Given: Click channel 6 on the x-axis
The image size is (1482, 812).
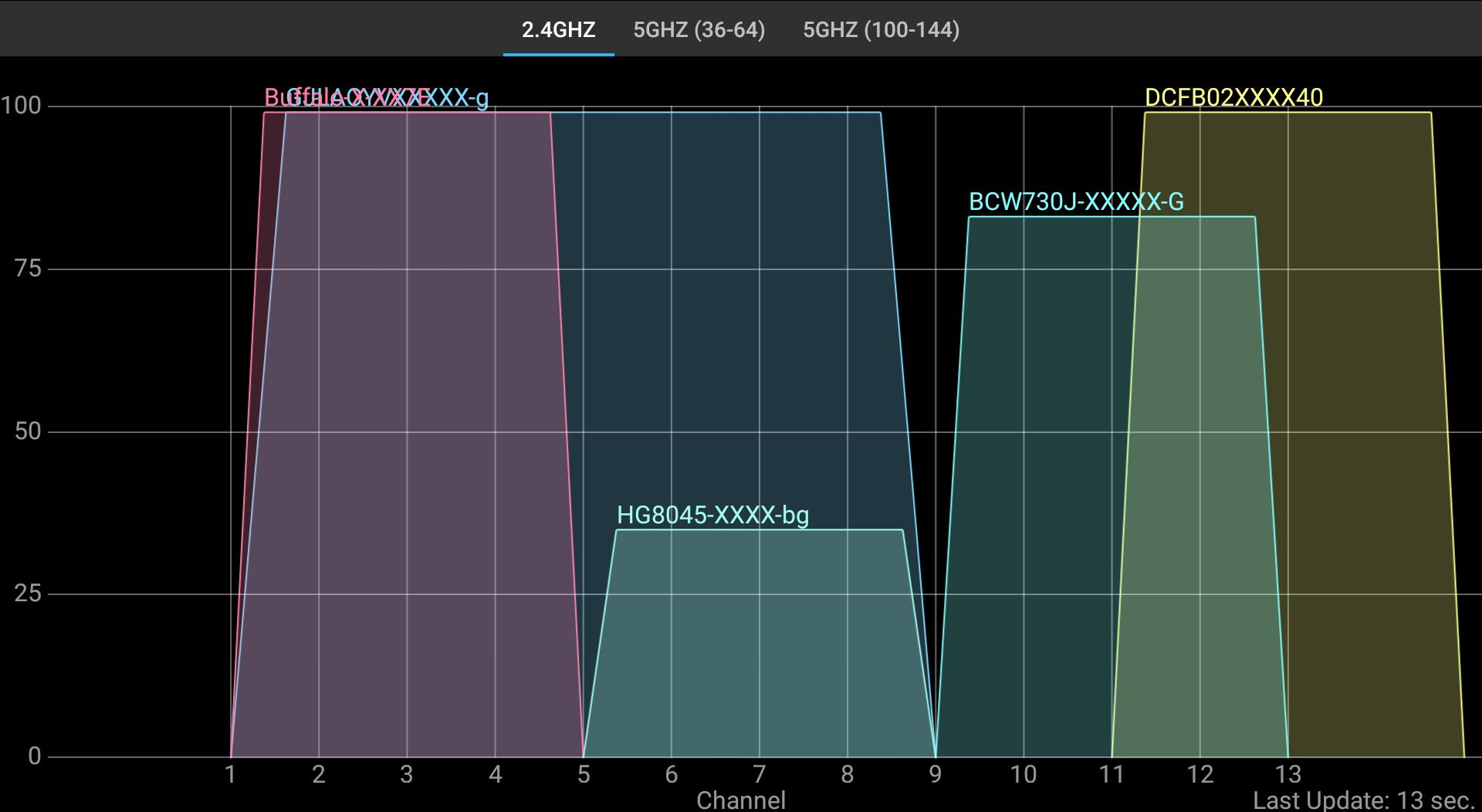Looking at the screenshot, I should [x=671, y=774].
